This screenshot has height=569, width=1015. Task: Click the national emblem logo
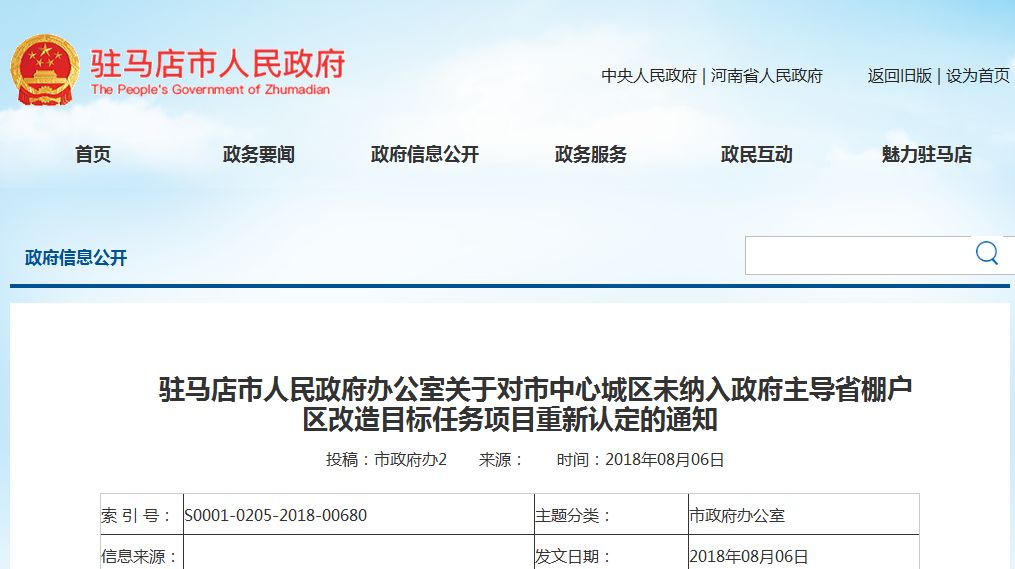point(44,70)
